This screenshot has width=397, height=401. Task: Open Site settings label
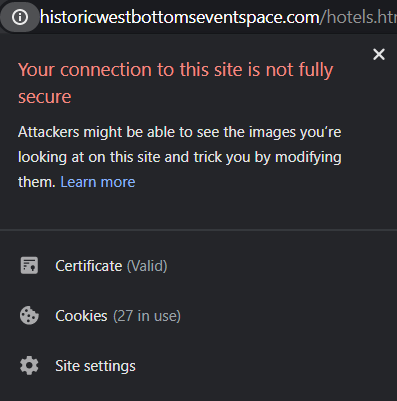coord(95,366)
